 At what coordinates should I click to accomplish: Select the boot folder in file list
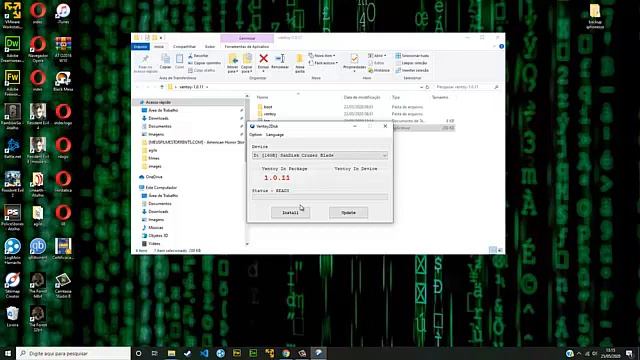tap(268, 107)
